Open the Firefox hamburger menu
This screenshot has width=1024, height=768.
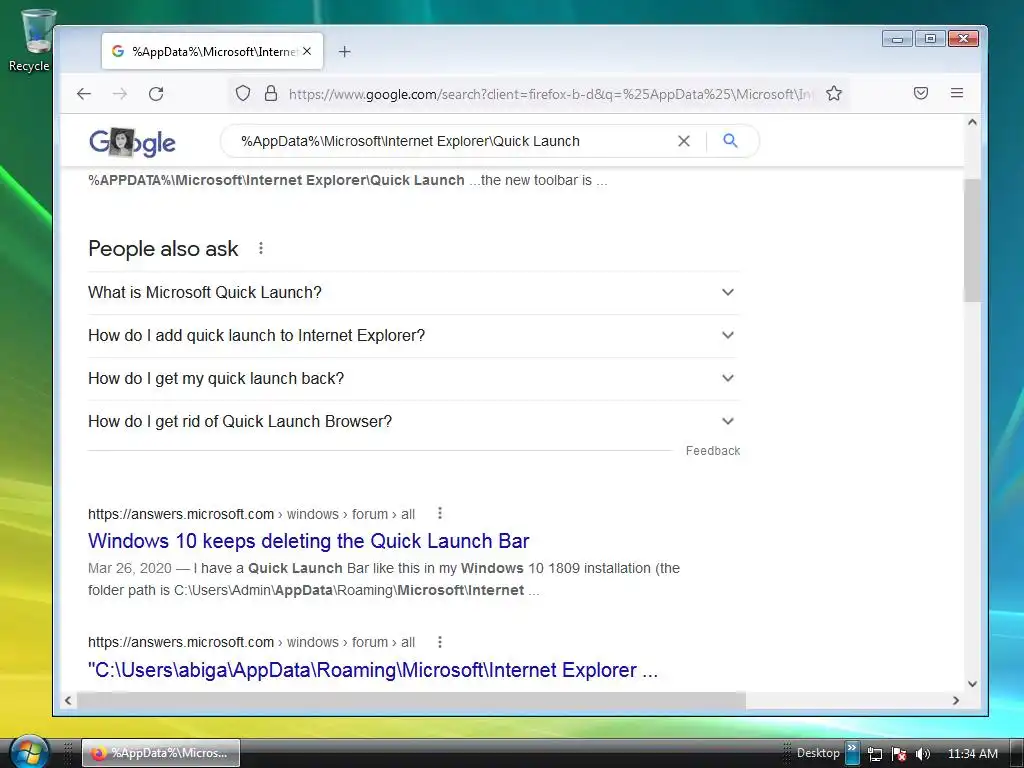click(x=957, y=93)
